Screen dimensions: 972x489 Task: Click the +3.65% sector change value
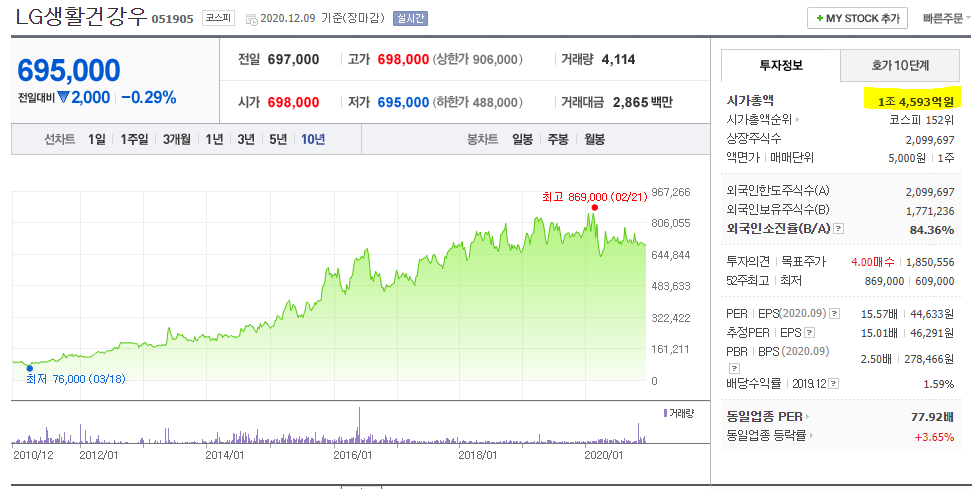(x=934, y=436)
